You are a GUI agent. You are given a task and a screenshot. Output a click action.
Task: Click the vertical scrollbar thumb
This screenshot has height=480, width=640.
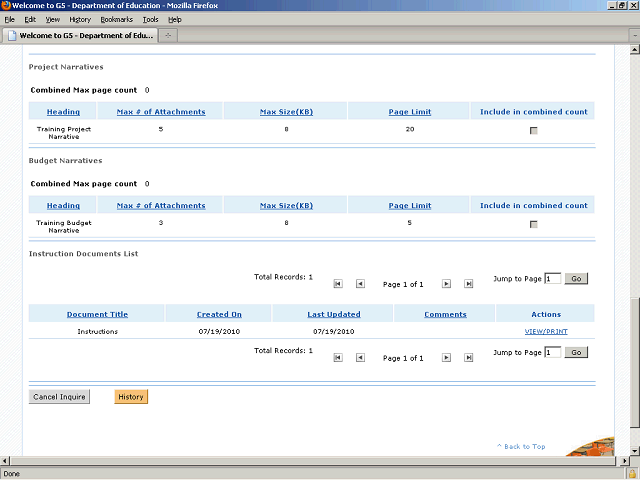pos(635,363)
